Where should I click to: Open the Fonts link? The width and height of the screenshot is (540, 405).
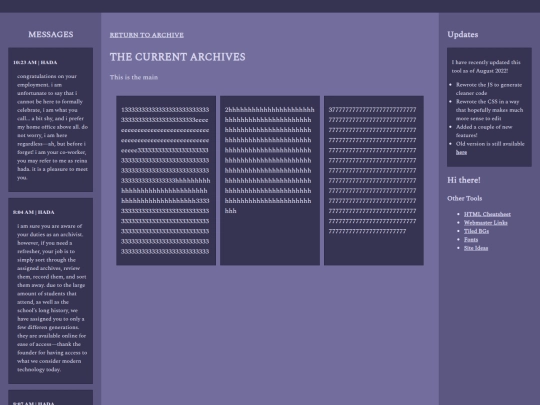pos(471,239)
